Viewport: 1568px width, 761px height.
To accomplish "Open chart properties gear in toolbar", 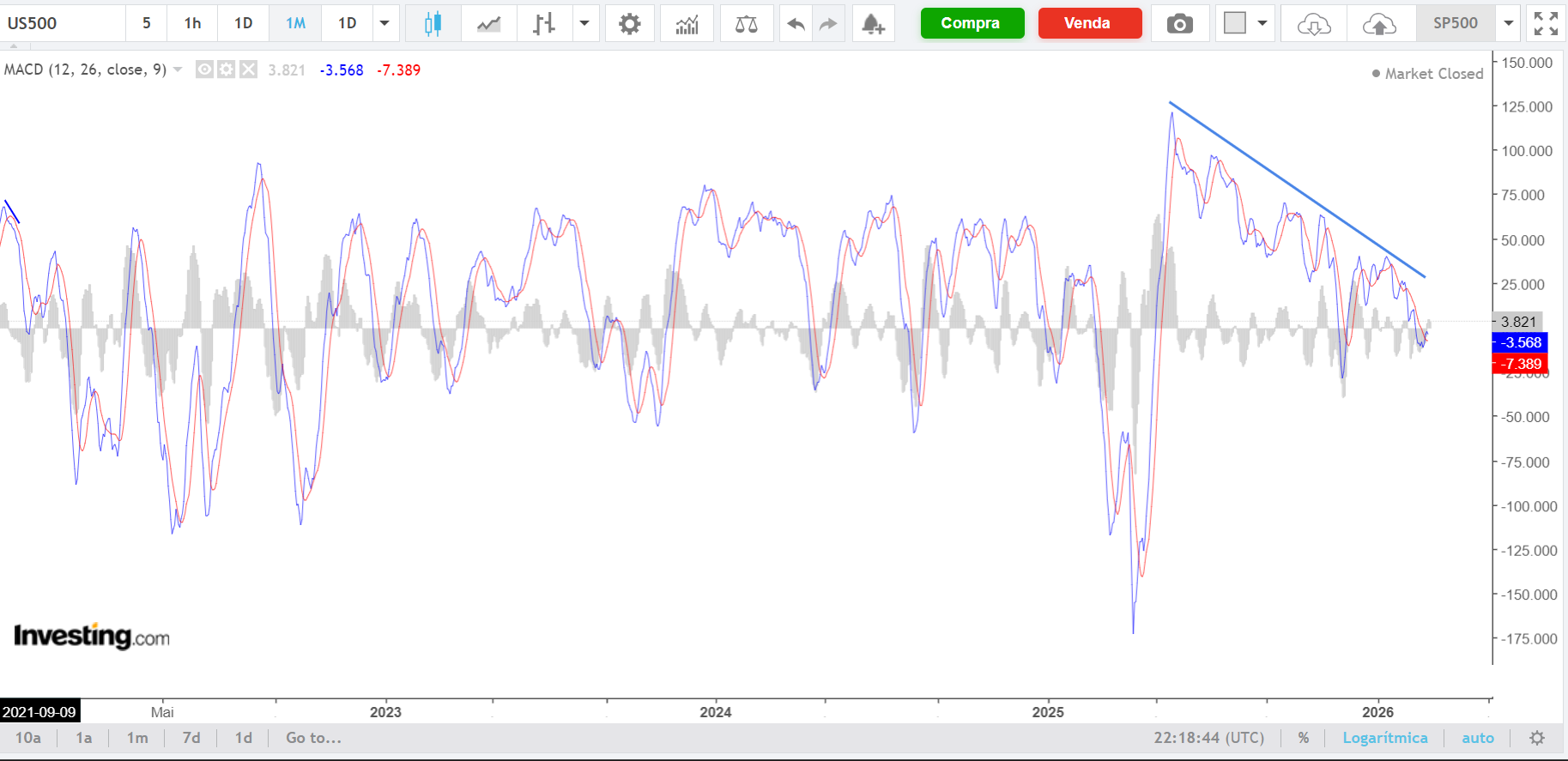I will tap(629, 23).
